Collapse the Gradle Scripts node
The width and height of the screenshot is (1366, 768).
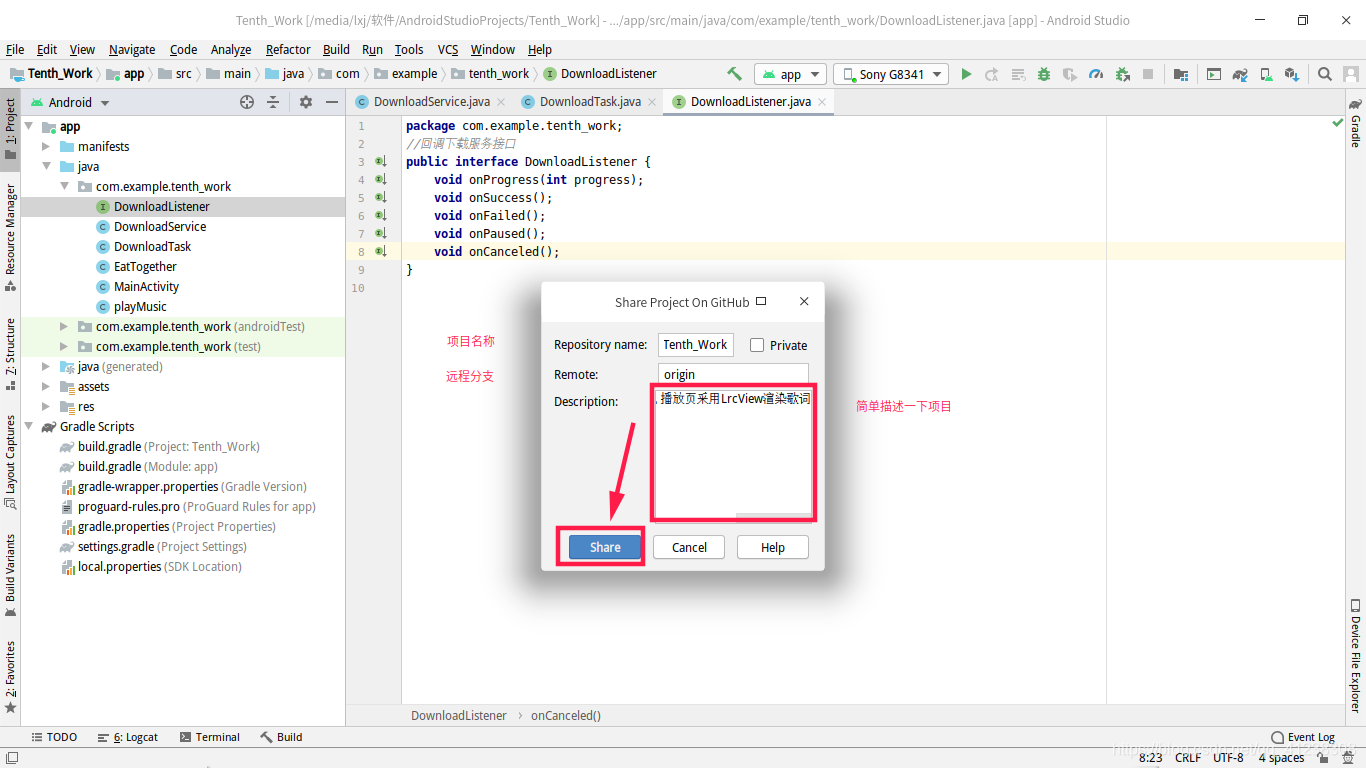point(29,427)
